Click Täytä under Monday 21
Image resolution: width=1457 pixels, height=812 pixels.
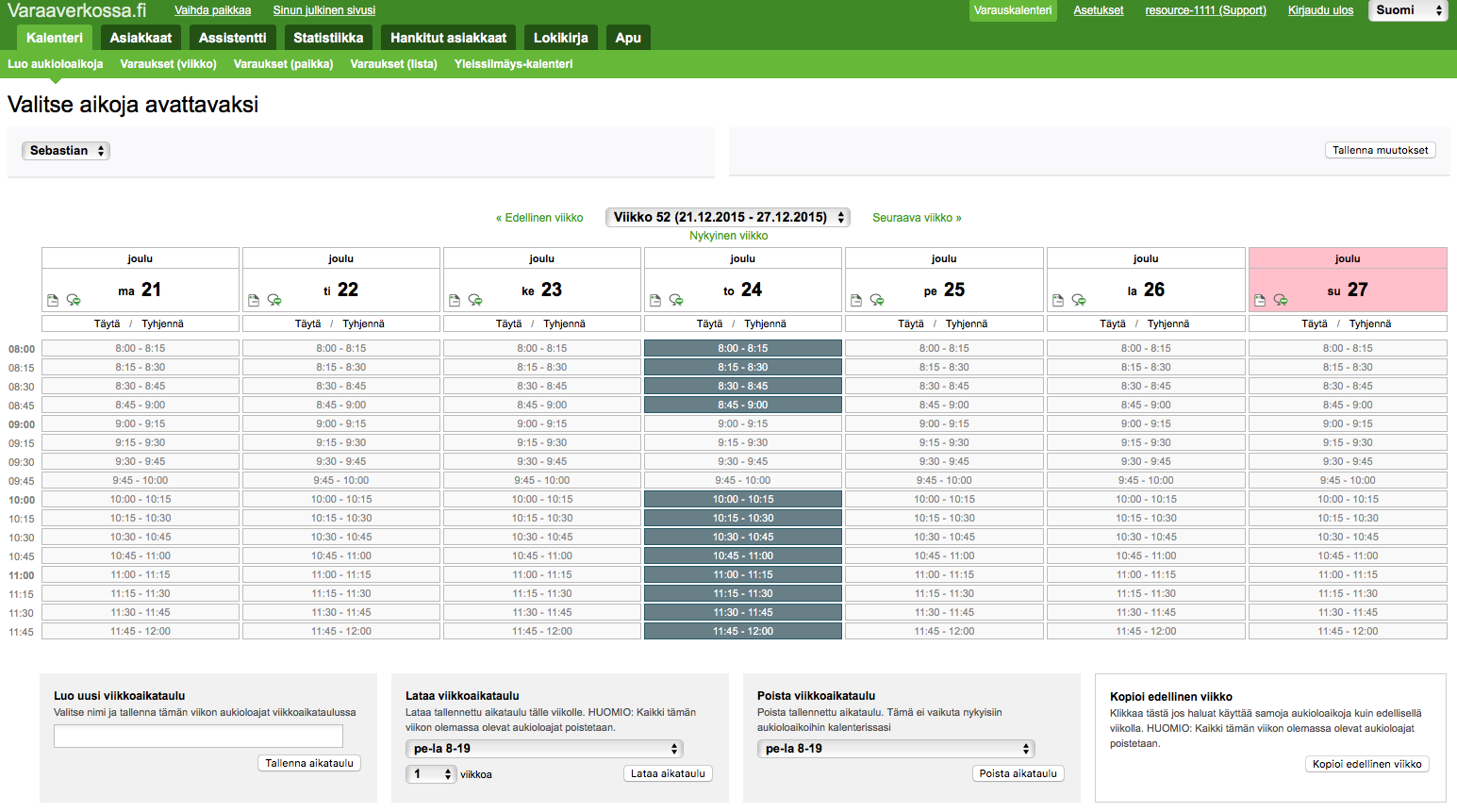click(x=107, y=323)
